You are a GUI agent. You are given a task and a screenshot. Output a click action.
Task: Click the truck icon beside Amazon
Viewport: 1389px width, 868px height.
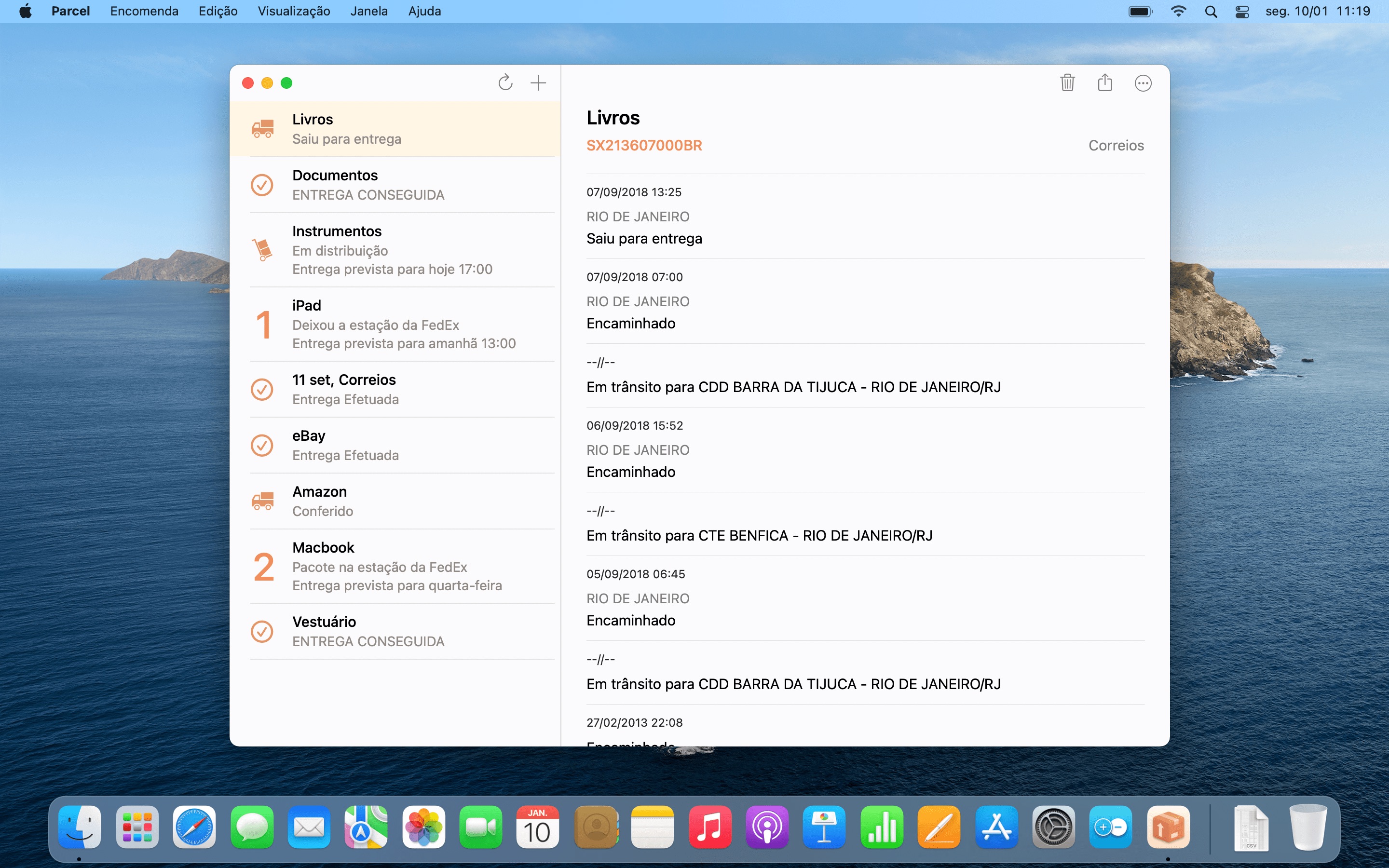(262, 501)
